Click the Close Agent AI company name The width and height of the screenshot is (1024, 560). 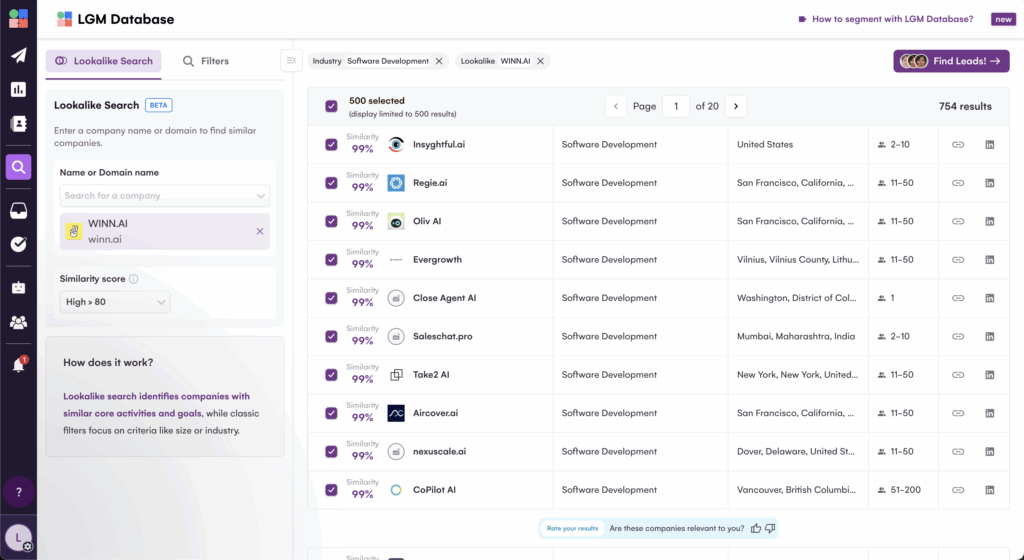pyautogui.click(x=444, y=298)
